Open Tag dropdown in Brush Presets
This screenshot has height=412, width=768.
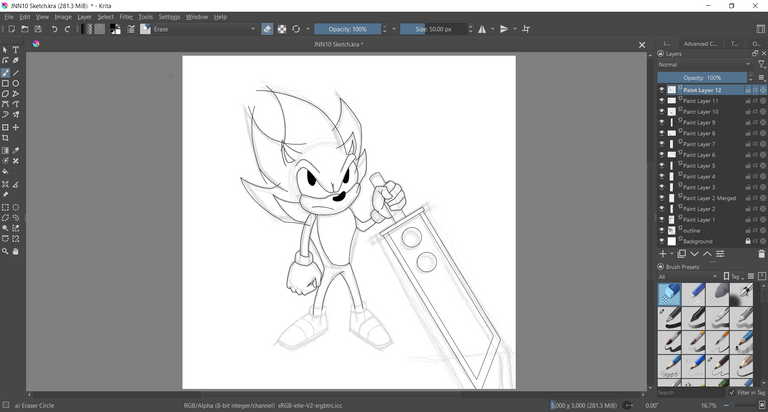tap(734, 276)
